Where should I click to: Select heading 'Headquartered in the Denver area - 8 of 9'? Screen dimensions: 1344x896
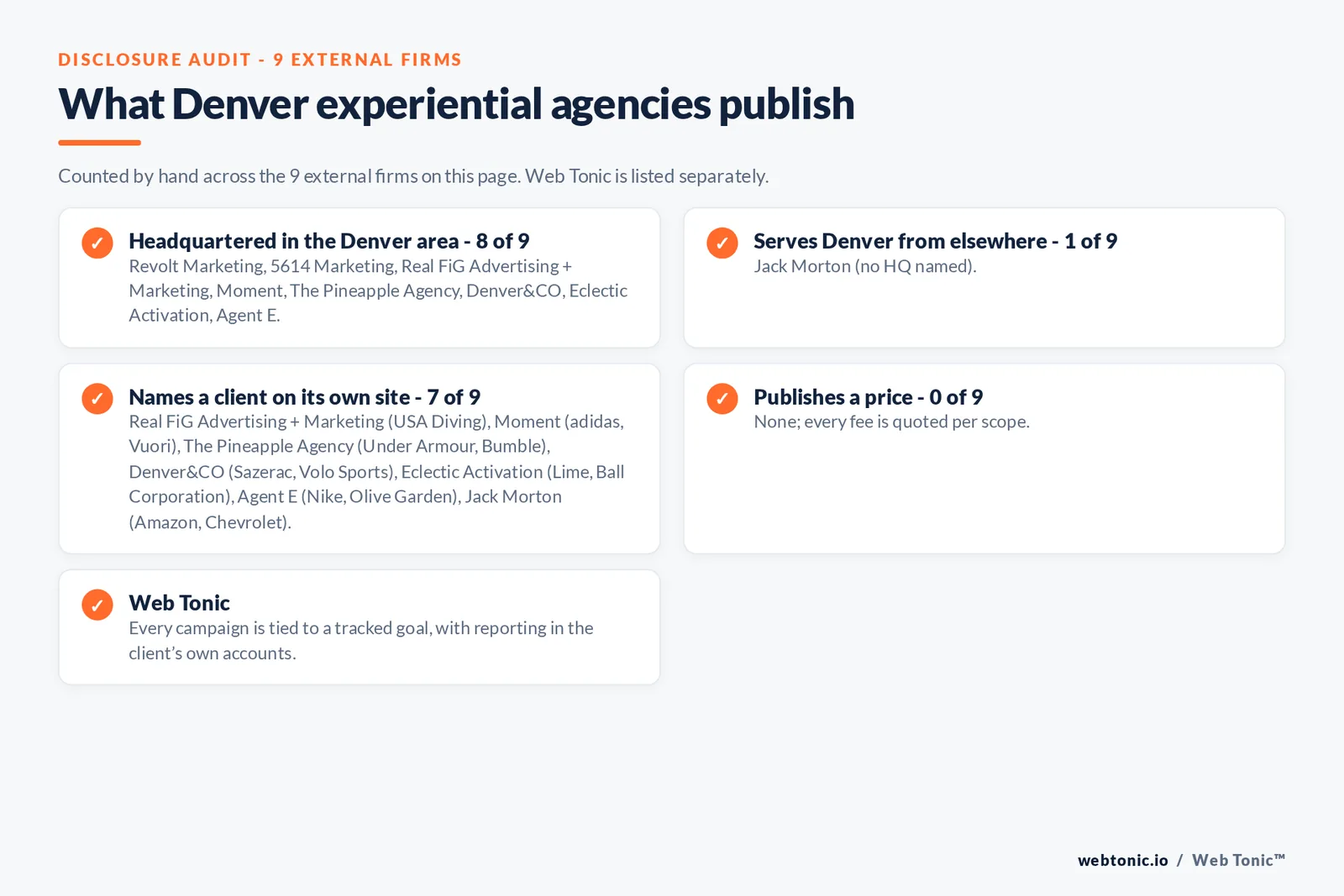[329, 241]
